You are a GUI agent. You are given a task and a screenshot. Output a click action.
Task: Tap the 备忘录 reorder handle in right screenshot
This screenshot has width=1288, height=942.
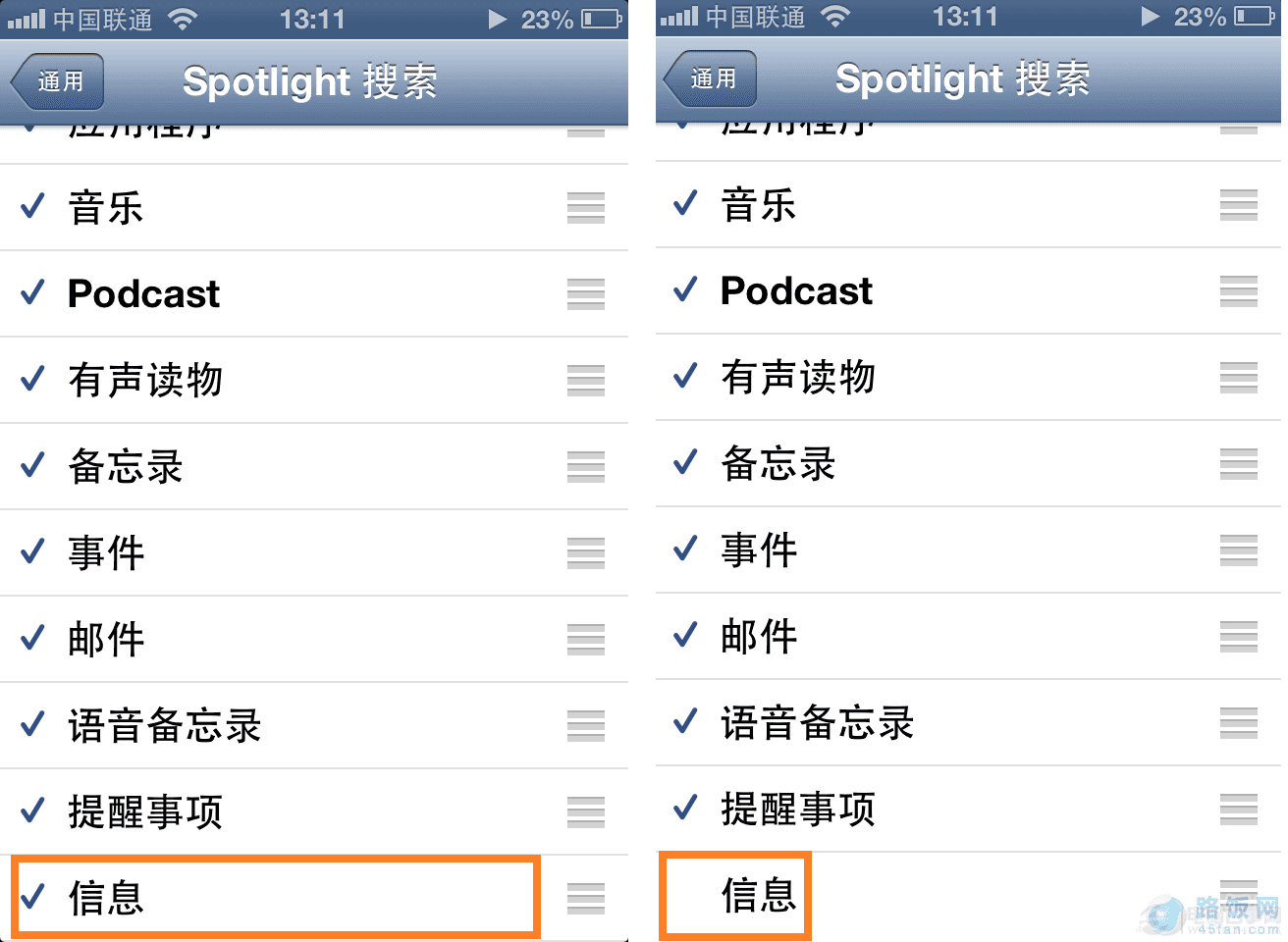(1238, 464)
